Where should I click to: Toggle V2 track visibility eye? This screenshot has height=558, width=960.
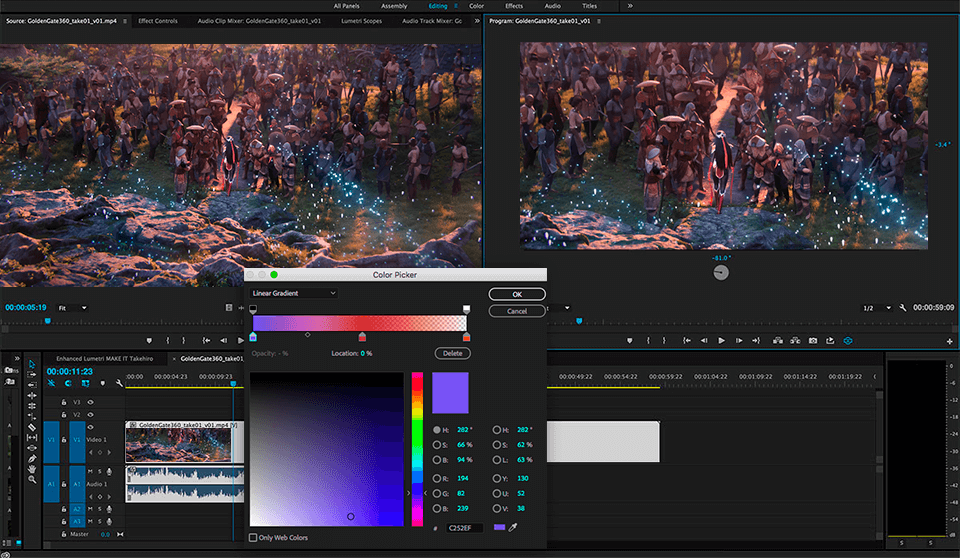(91, 415)
